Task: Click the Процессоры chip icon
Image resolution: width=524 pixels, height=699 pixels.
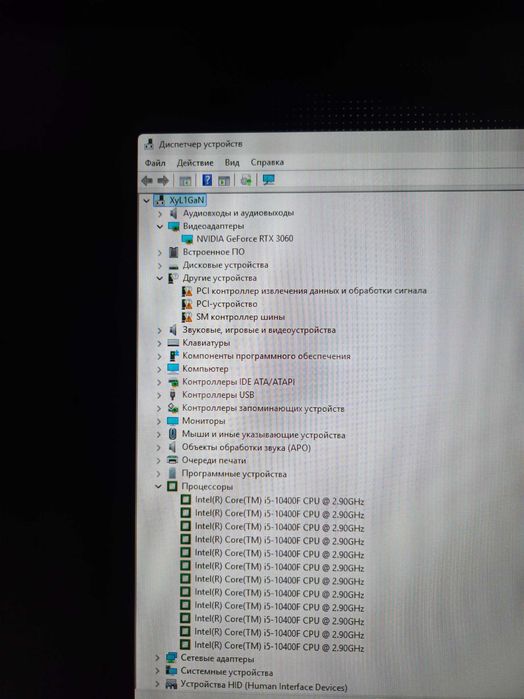Action: pos(172,486)
